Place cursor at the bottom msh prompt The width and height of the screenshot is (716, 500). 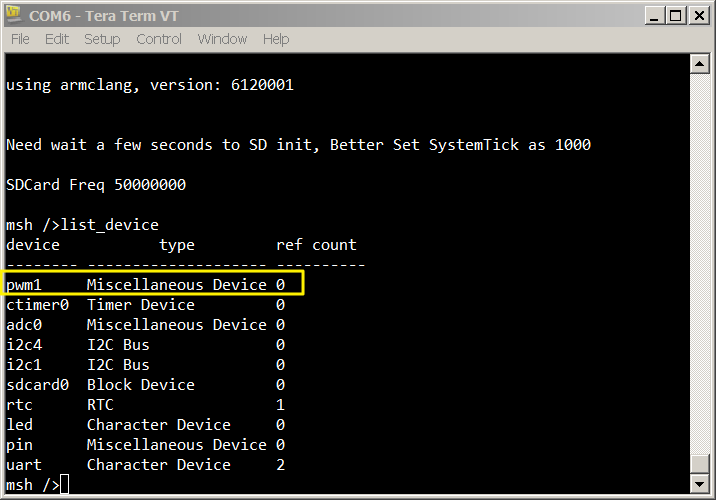64,485
